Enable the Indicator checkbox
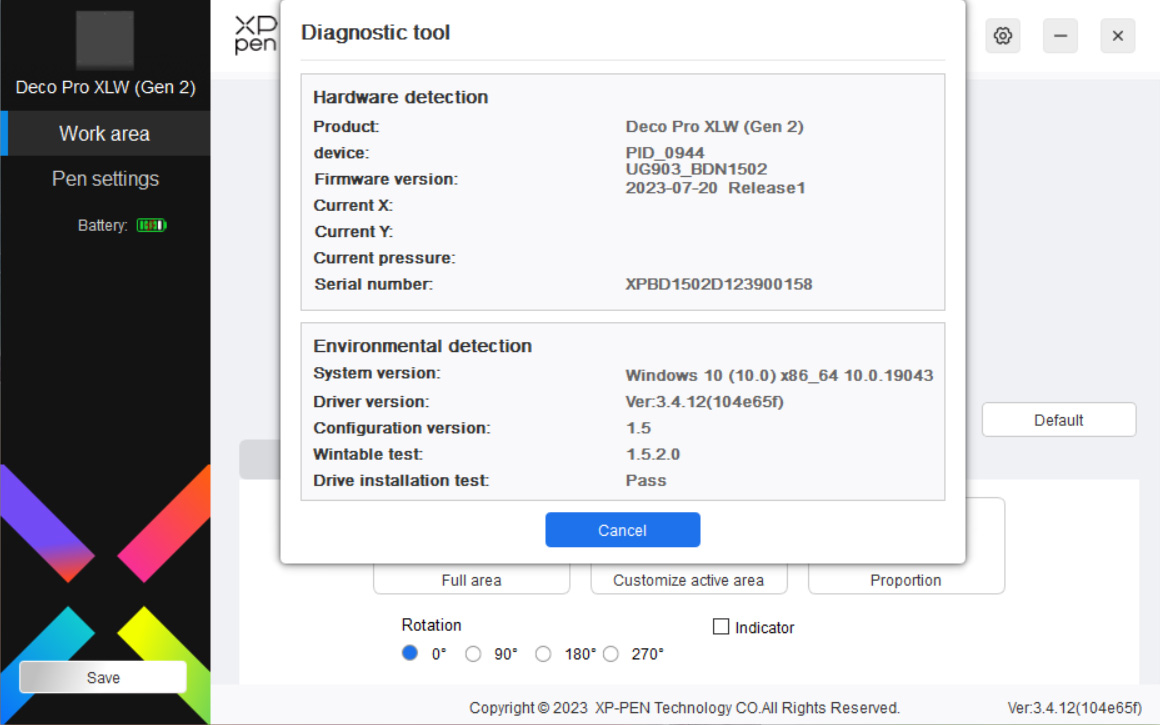Screen dimensions: 1160x725 tap(721, 627)
